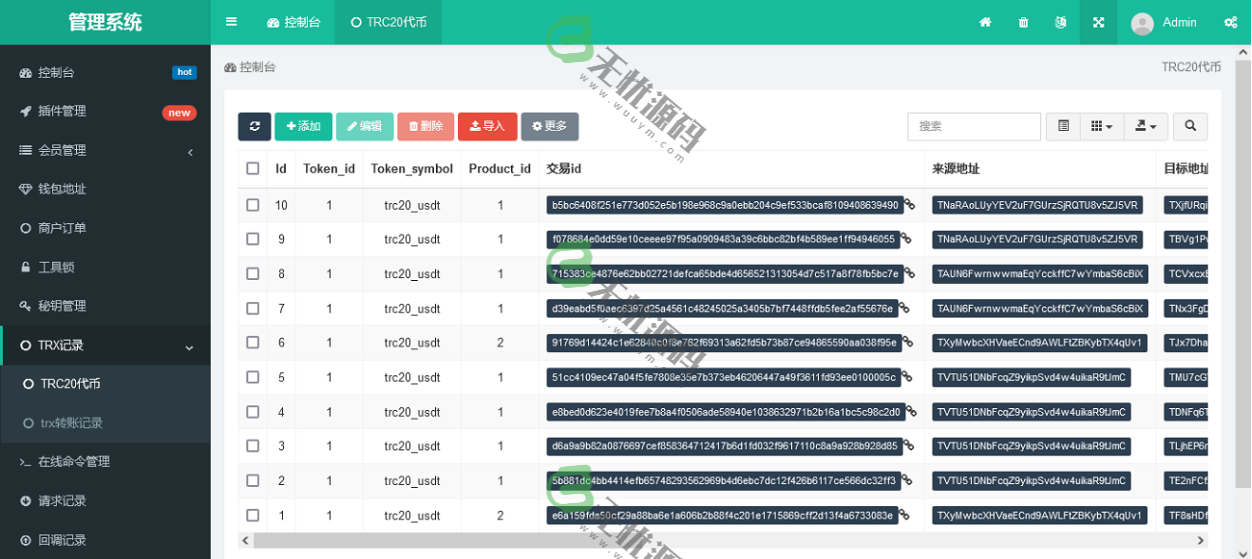This screenshot has height=559, width=1252.
Task: Open the export dropdown
Action: 1145,126
